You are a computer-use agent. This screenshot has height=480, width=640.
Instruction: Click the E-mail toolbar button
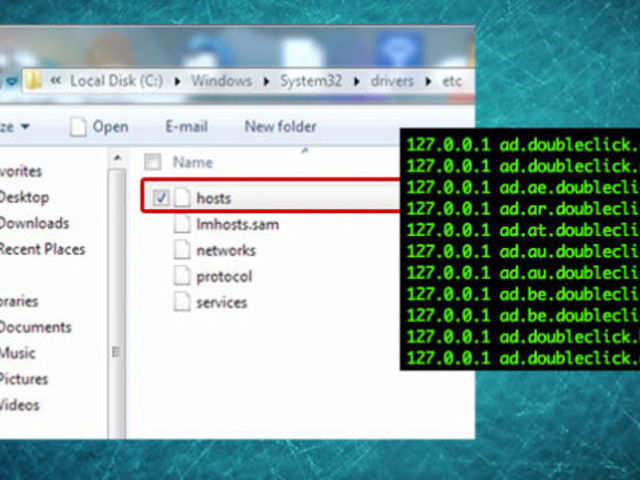pos(187,127)
